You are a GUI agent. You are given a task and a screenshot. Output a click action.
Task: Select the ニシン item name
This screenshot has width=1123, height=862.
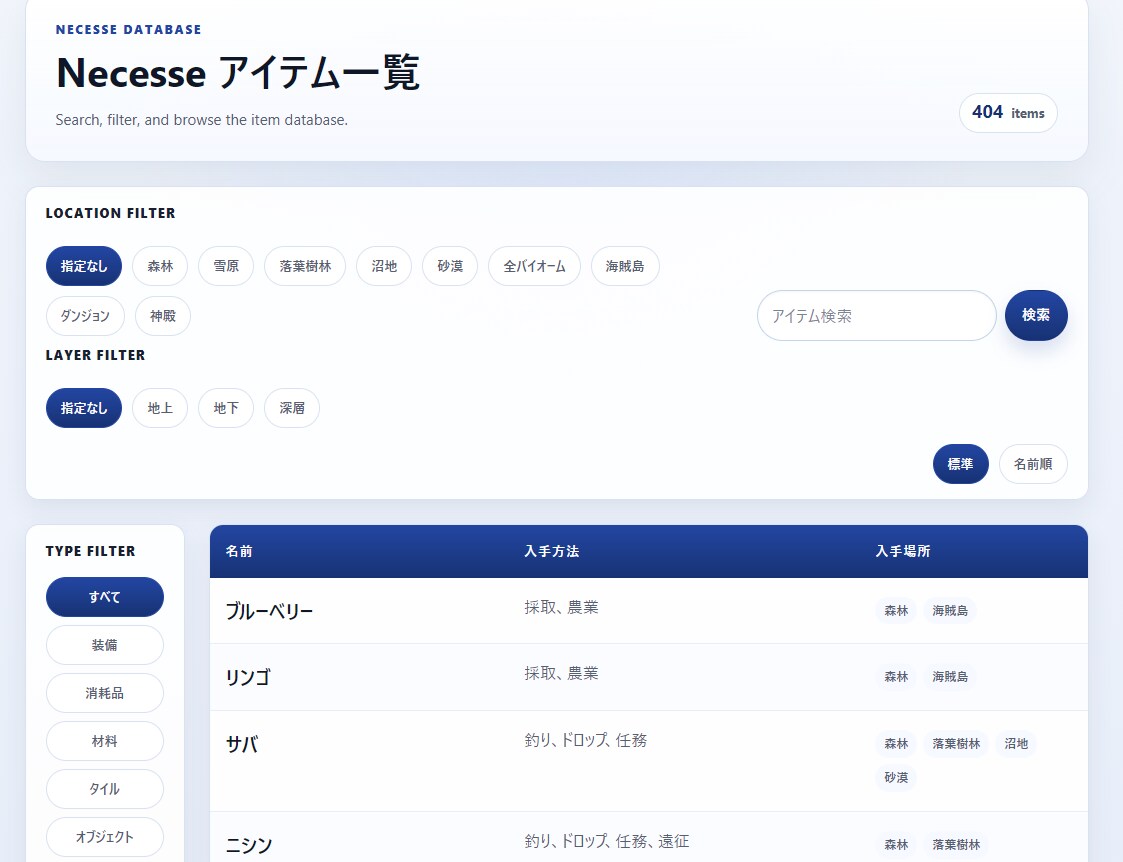tap(249, 846)
